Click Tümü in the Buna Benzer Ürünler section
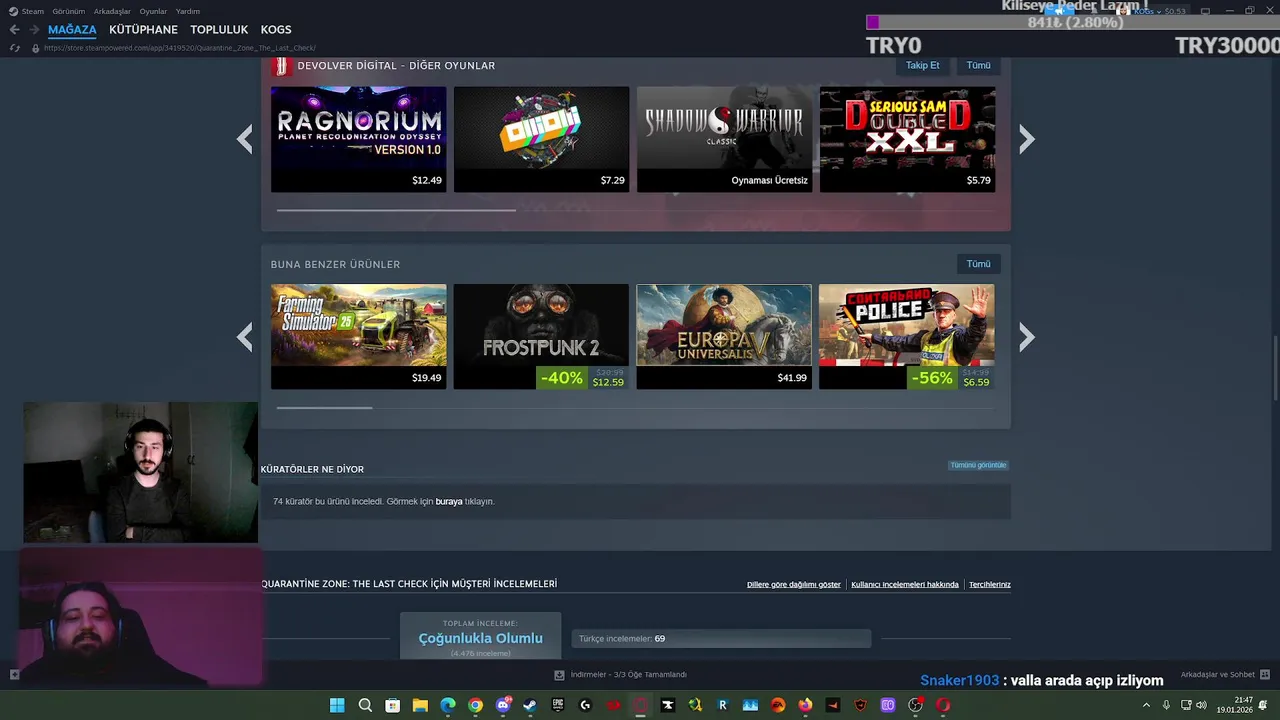The width and height of the screenshot is (1280, 720). point(978,264)
